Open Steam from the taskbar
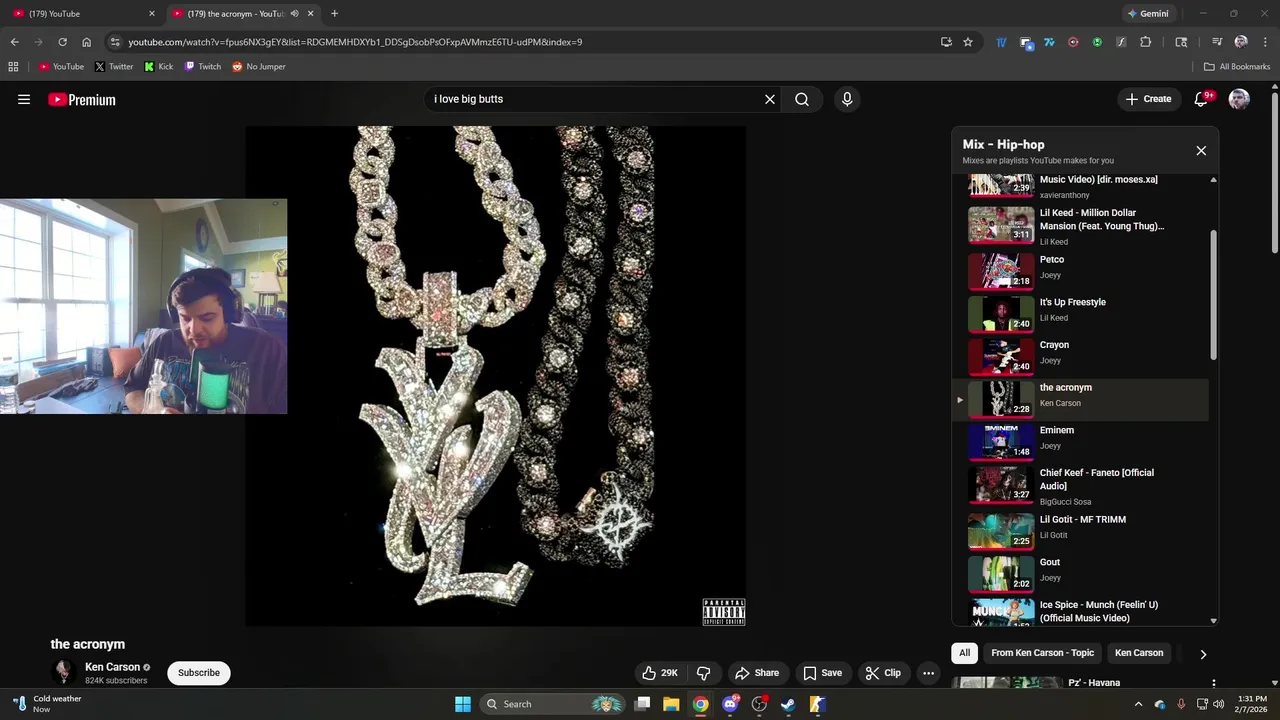1280x720 pixels. pos(788,704)
